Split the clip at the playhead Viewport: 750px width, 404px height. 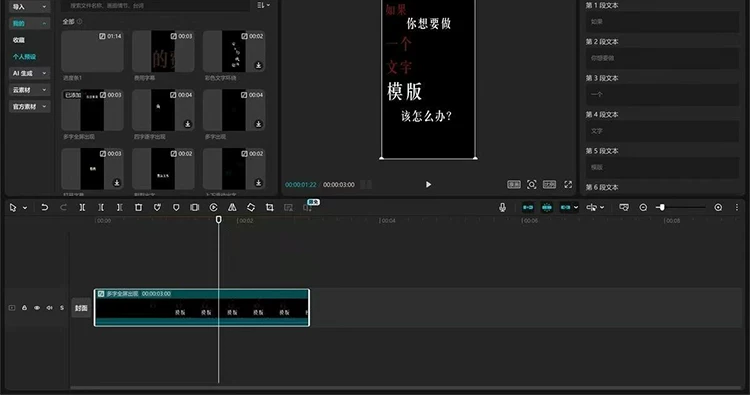click(82, 207)
